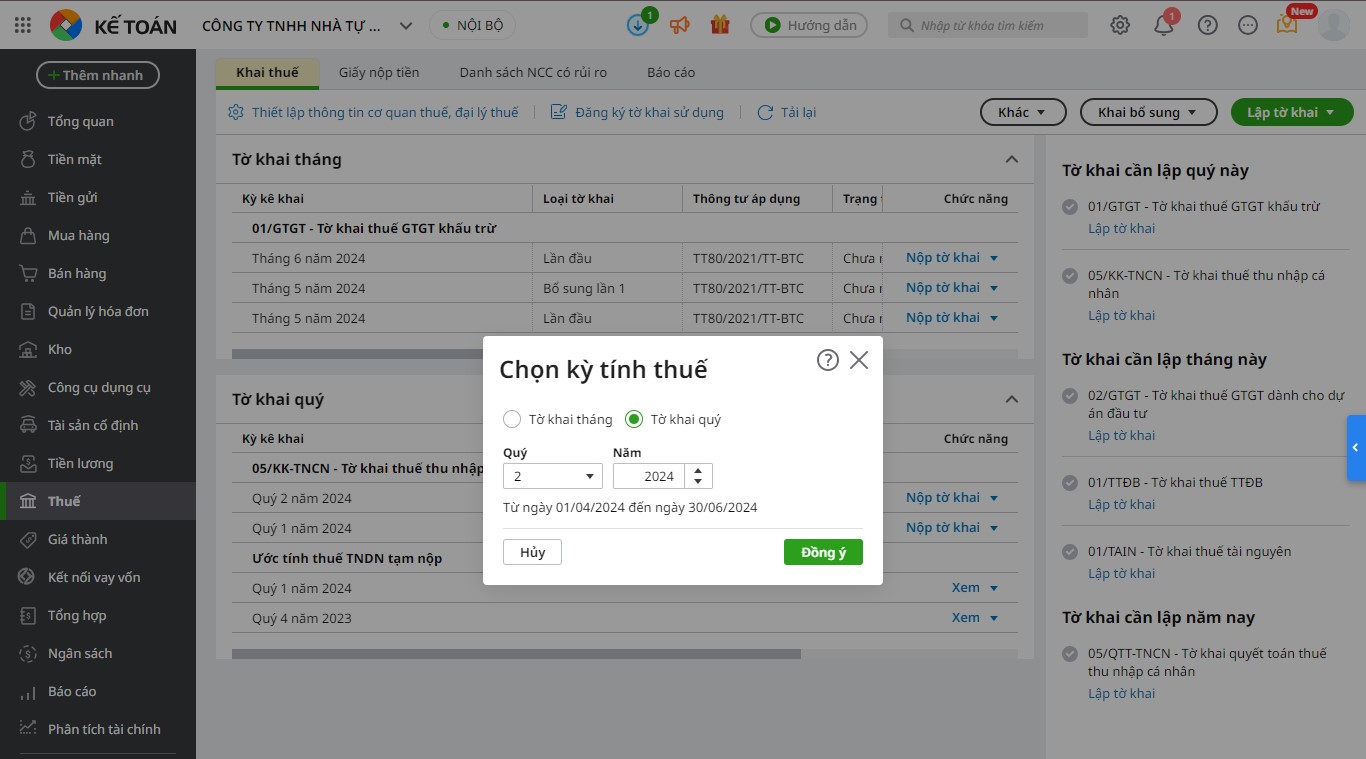Open Bán hàng sidebar item
Screen dimensions: 1366x759
pos(98,273)
